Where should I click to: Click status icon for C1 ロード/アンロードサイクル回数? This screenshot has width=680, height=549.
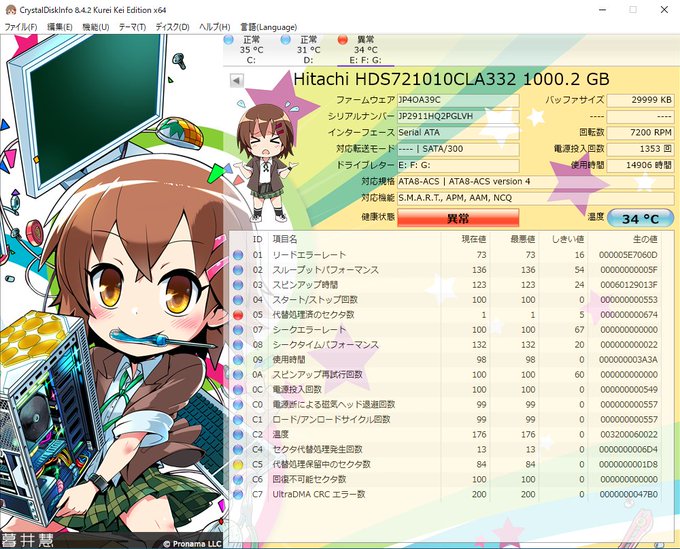coord(238,419)
